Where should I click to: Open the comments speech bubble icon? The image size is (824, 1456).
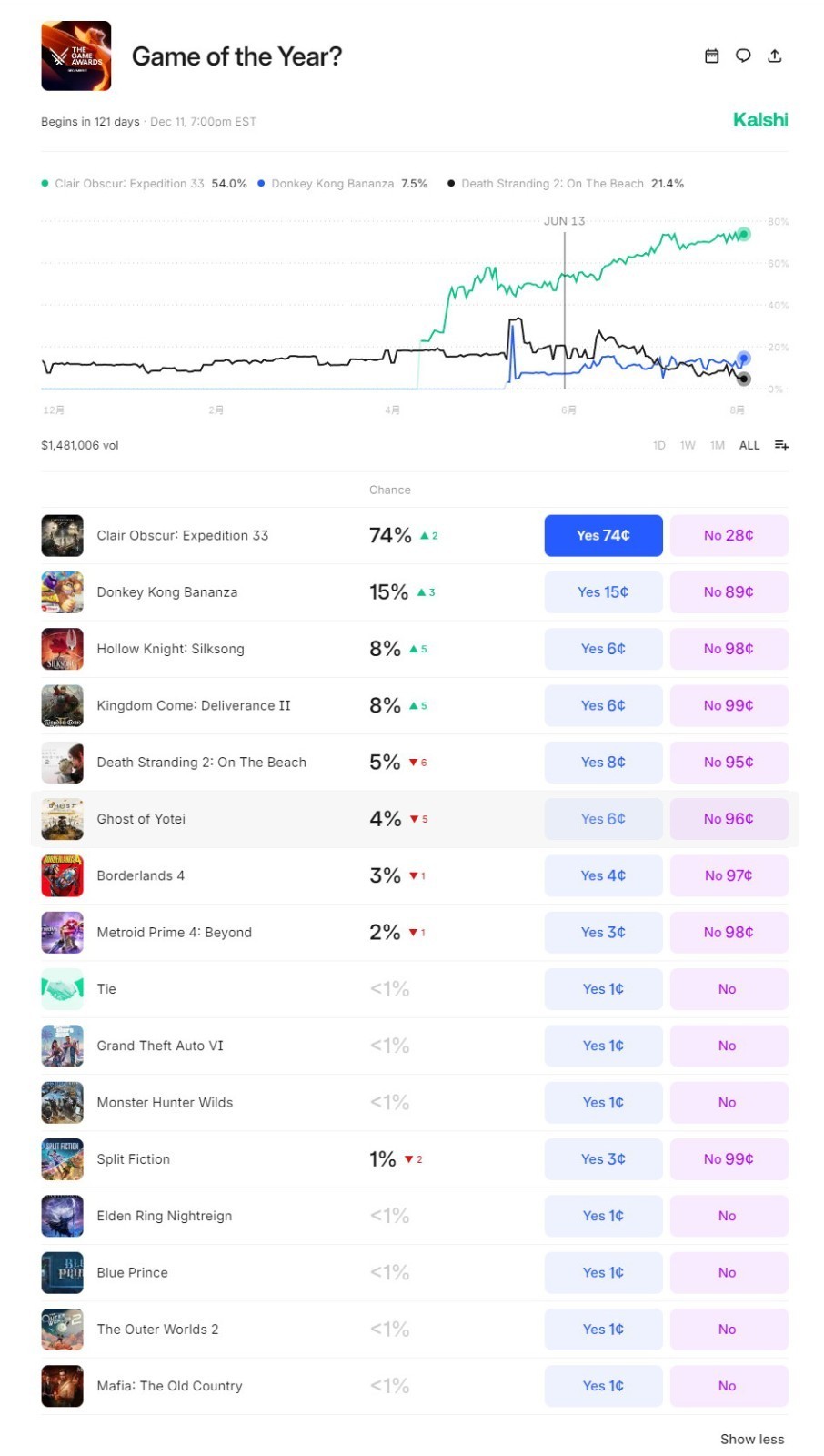click(x=743, y=56)
